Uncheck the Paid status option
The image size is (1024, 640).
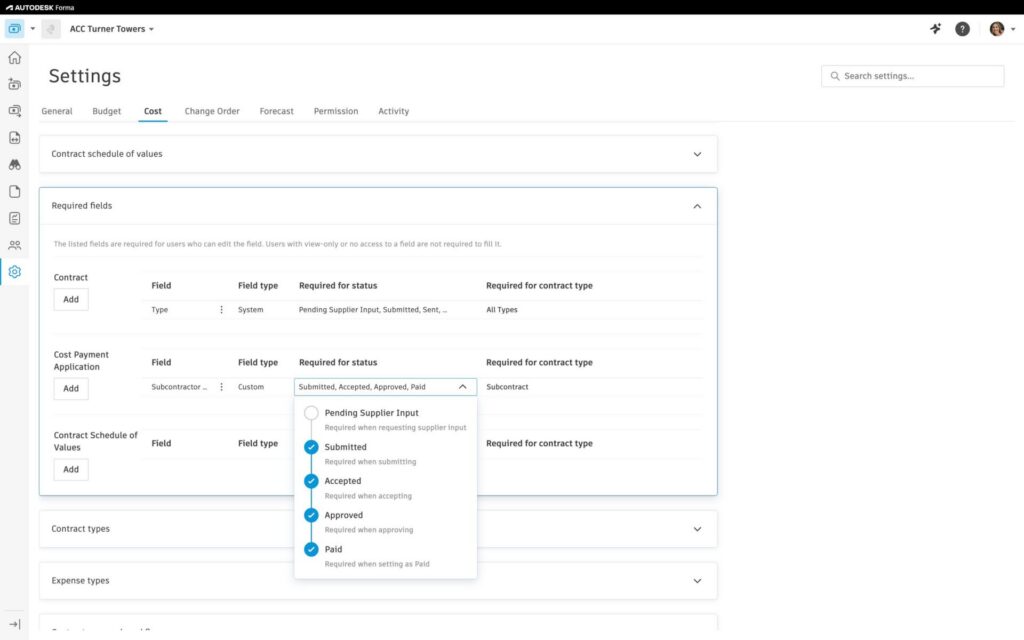pos(311,549)
